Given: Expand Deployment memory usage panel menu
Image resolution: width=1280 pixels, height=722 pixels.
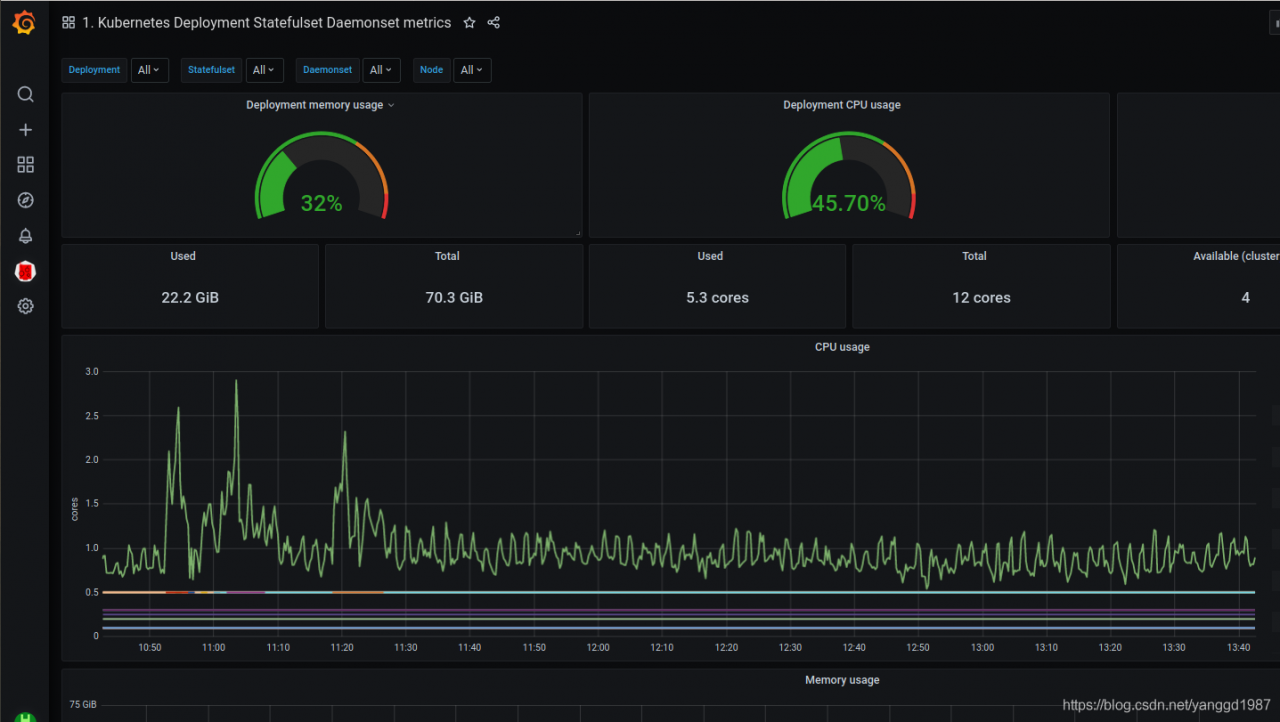Looking at the screenshot, I should tap(391, 105).
